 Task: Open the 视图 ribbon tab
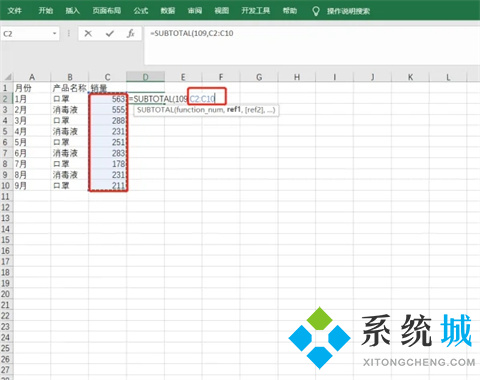tap(222, 11)
